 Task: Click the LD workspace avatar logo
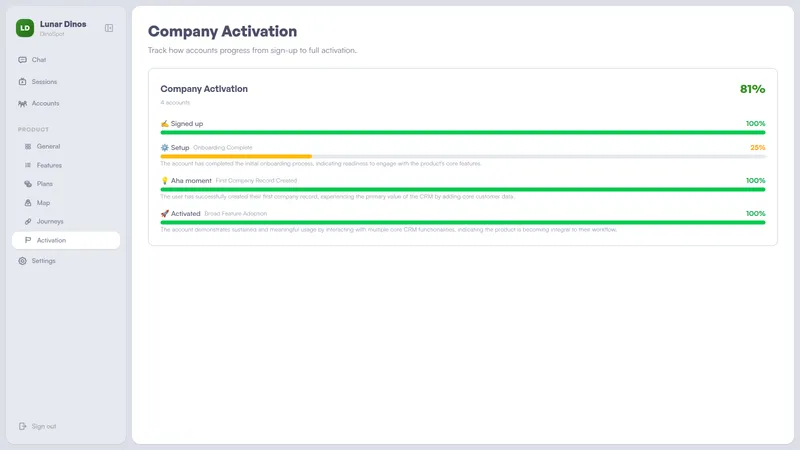tap(24, 28)
